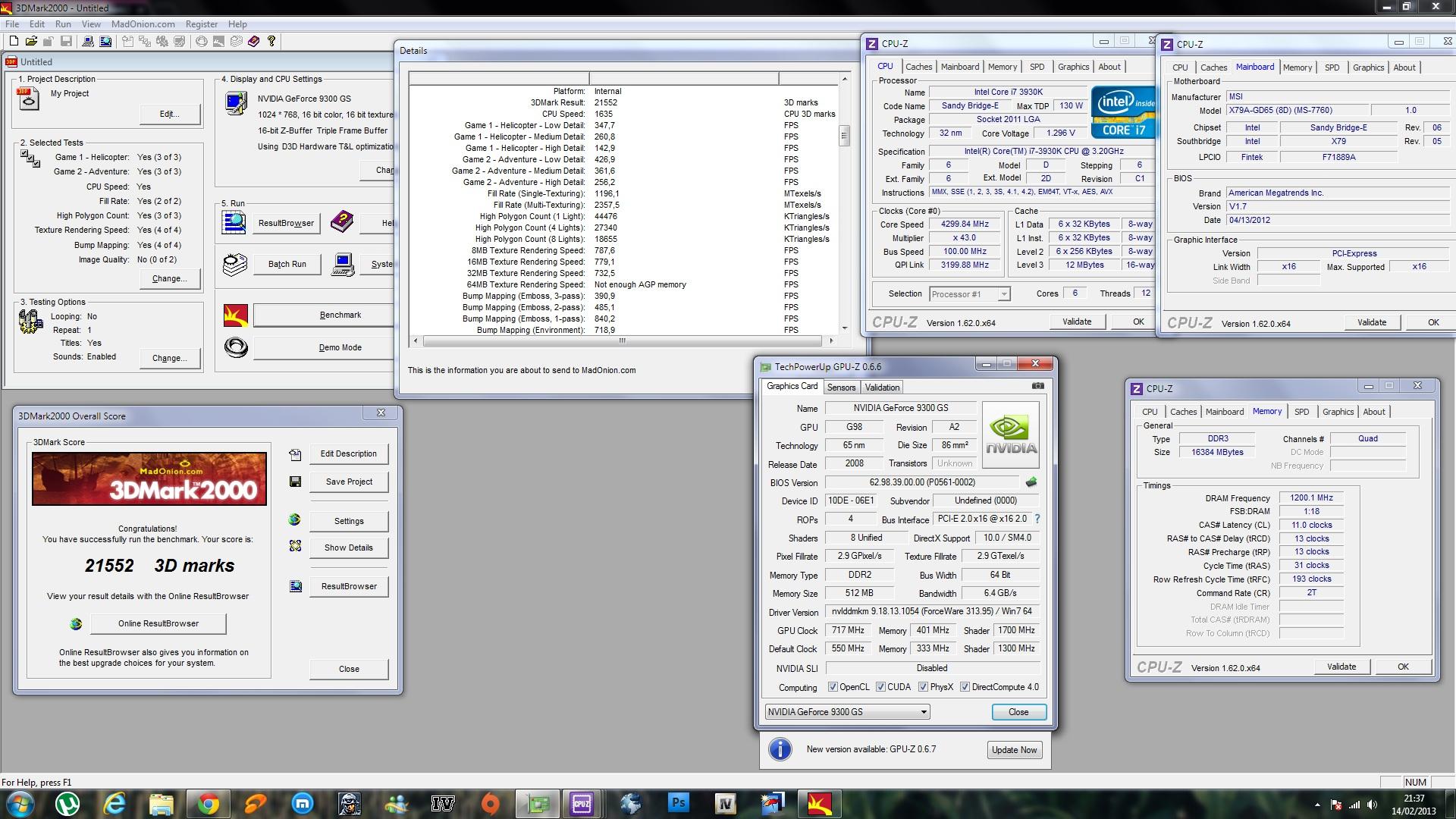Image resolution: width=1456 pixels, height=819 pixels.
Task: Click the Batch Run stacked papers icon
Action: tap(235, 264)
